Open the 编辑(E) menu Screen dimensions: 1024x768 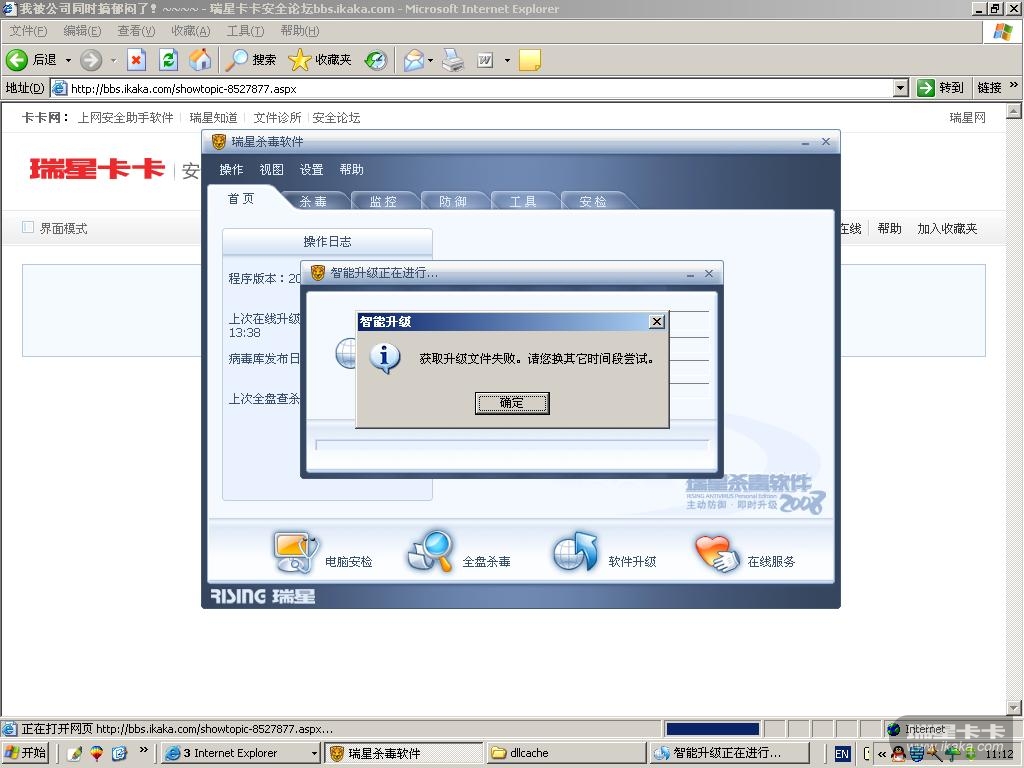82,31
